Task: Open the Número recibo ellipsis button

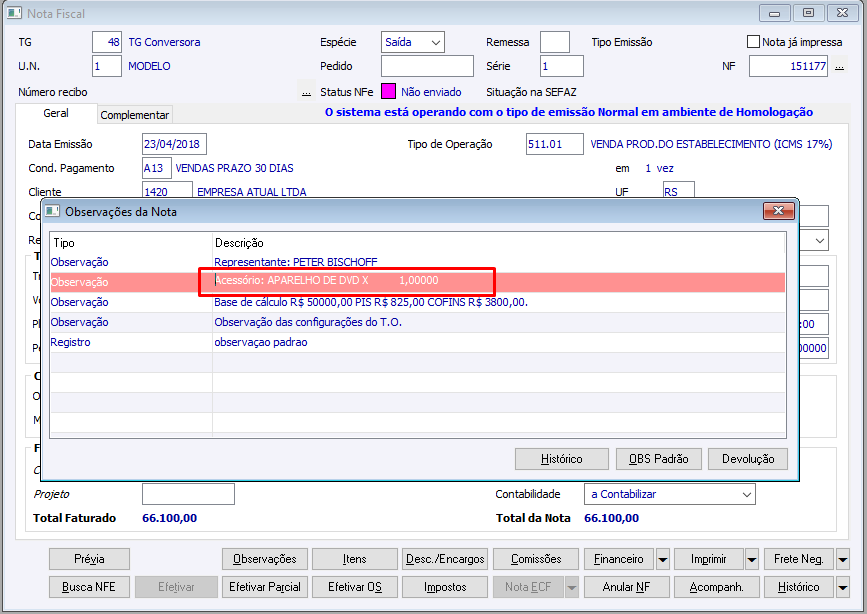Action: (306, 92)
